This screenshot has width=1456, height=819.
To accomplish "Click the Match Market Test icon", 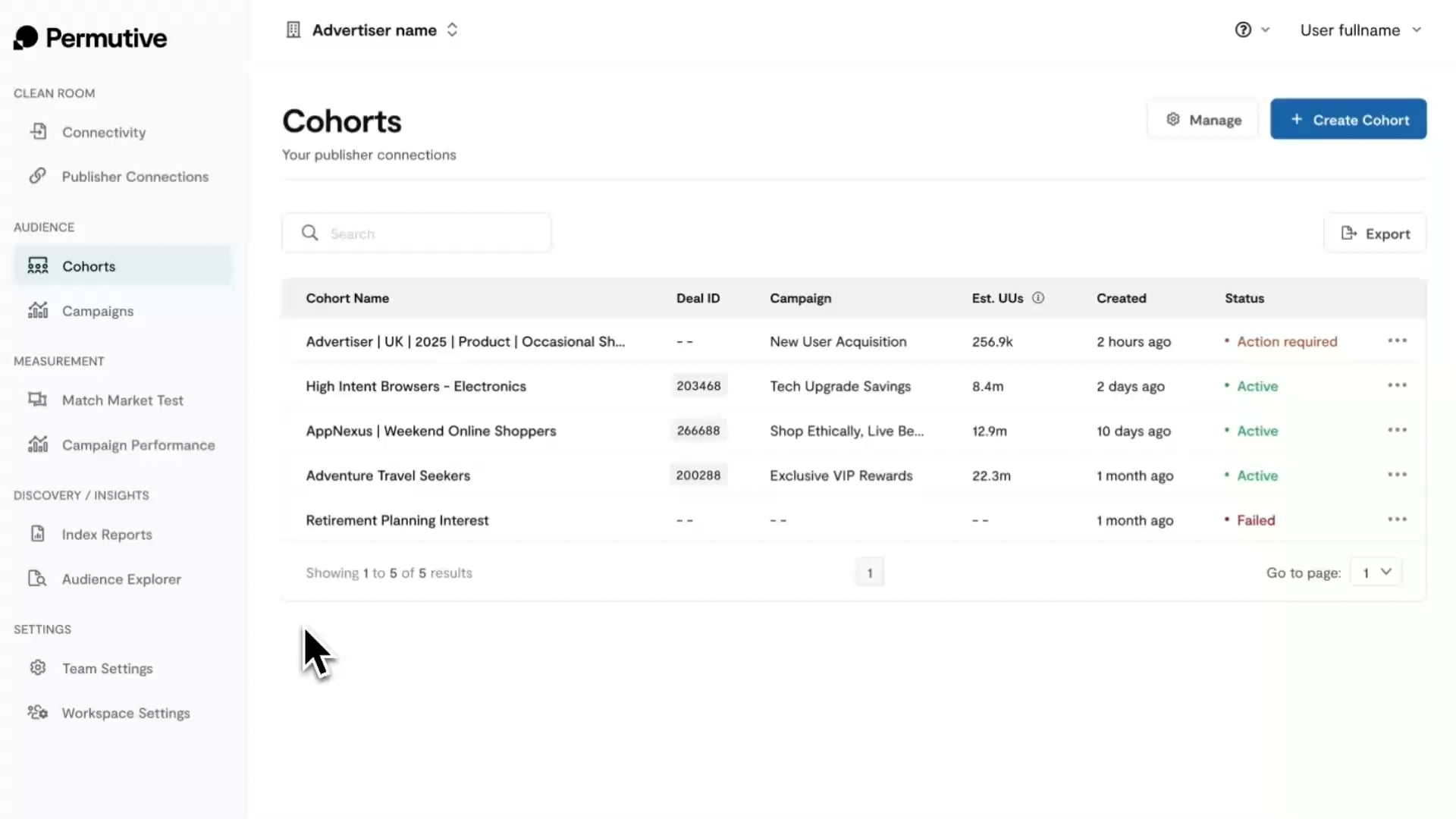I will coord(38,400).
